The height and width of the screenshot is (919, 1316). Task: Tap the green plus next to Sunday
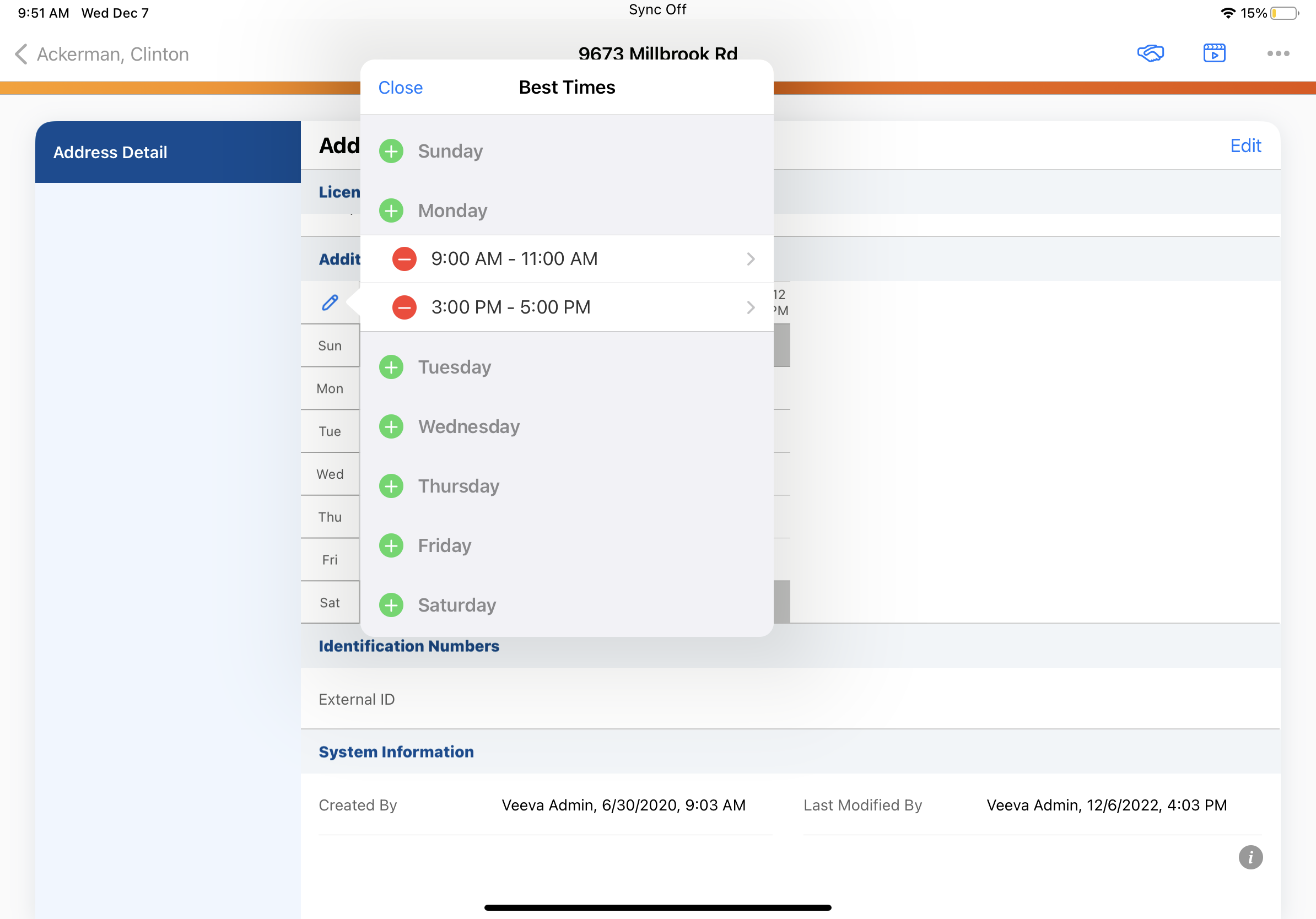[391, 152]
